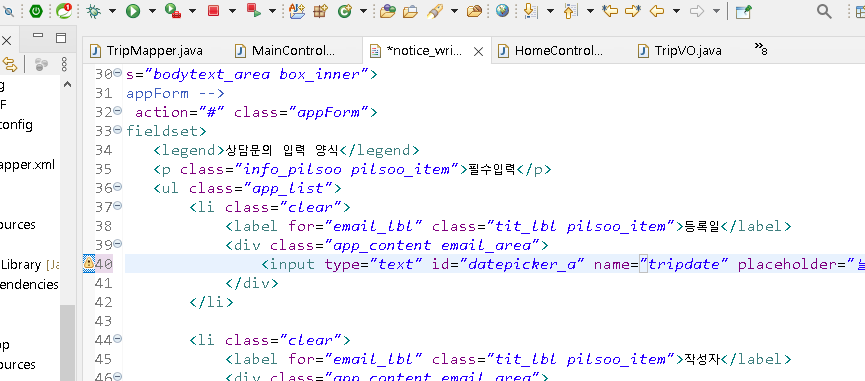Screen dimensions: 865x381
Task: Open the Run configurations dropdown arrow
Action: coord(152,10)
